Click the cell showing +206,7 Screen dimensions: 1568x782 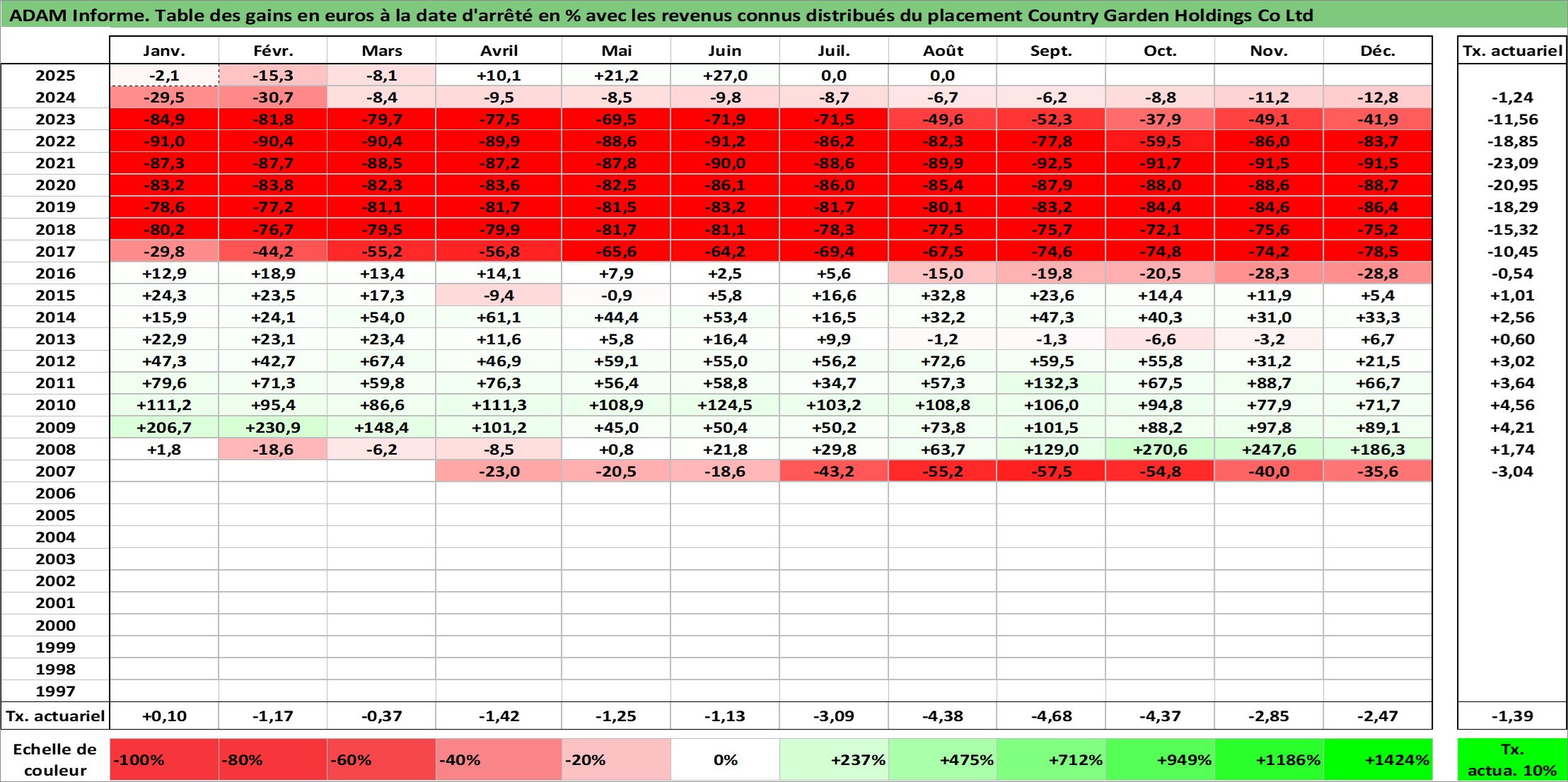pyautogui.click(x=164, y=428)
